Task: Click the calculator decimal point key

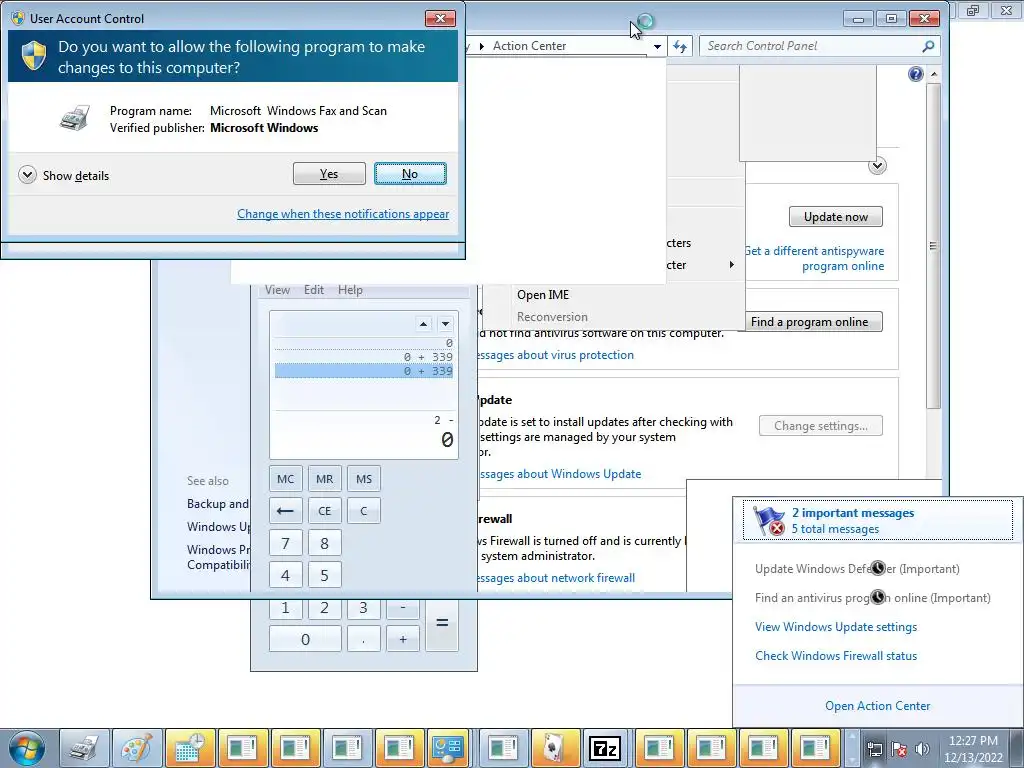Action: [364, 639]
